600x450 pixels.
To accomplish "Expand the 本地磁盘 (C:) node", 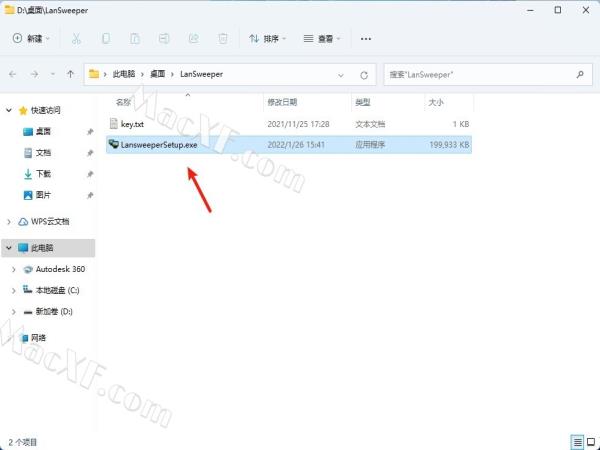I will (x=14, y=290).
